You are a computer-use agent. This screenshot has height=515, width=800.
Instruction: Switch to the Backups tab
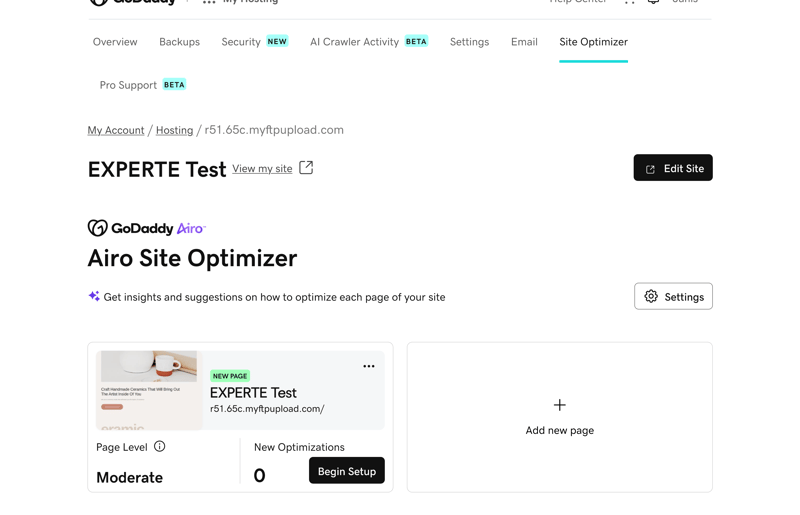pyautogui.click(x=179, y=42)
